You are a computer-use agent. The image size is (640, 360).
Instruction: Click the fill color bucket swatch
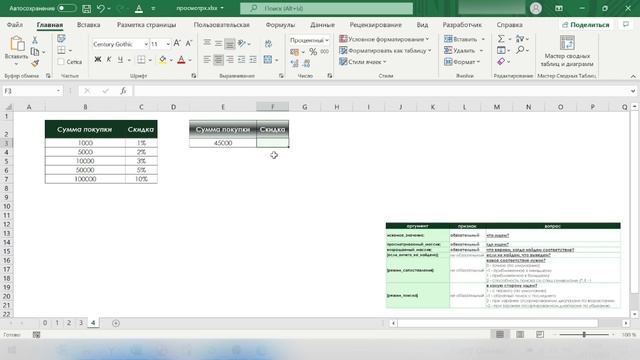[x=163, y=60]
